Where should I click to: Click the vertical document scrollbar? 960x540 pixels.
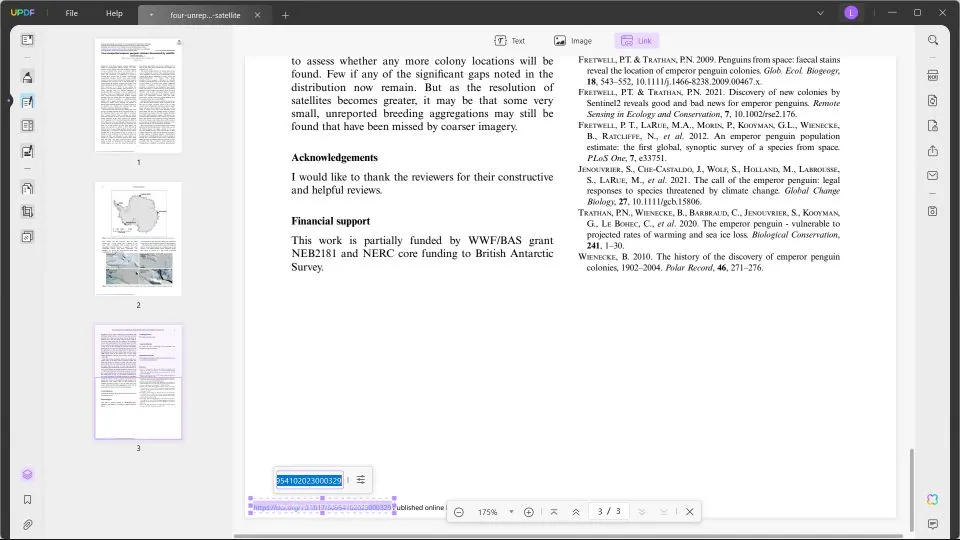pos(911,490)
